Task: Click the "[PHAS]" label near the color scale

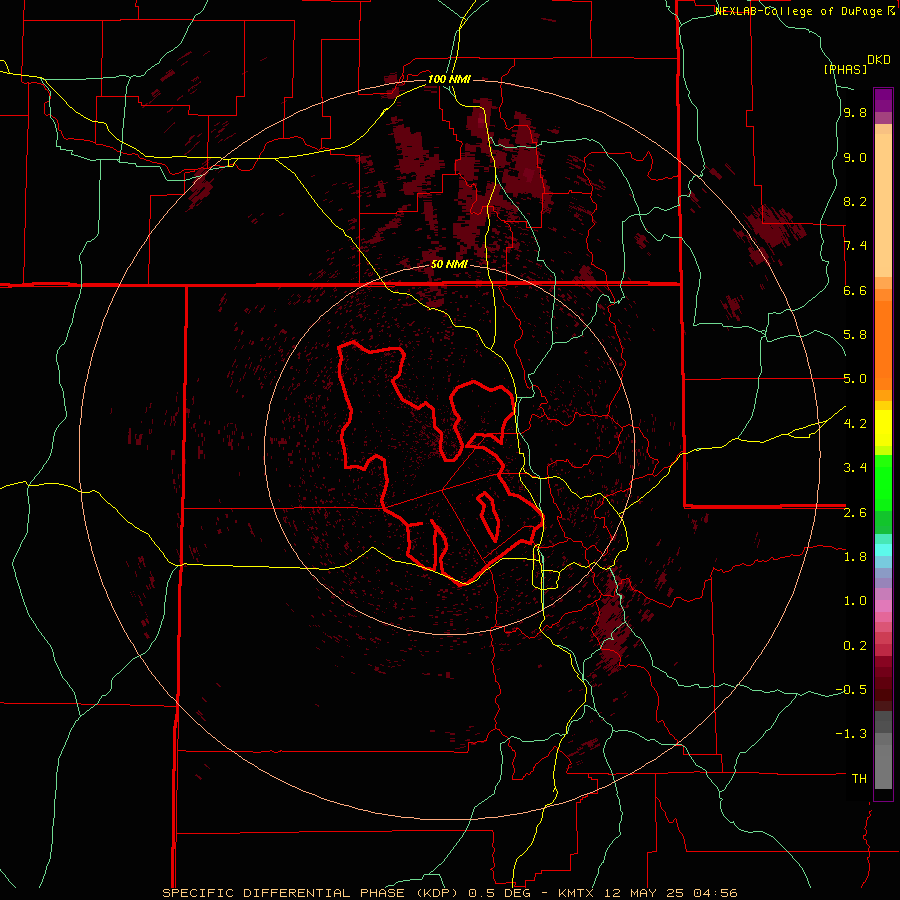Action: [845, 70]
